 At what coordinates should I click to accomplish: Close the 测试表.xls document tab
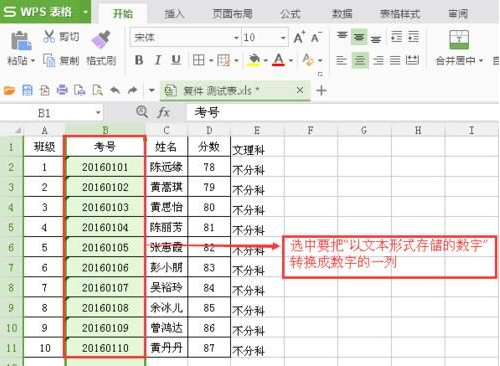[x=300, y=90]
